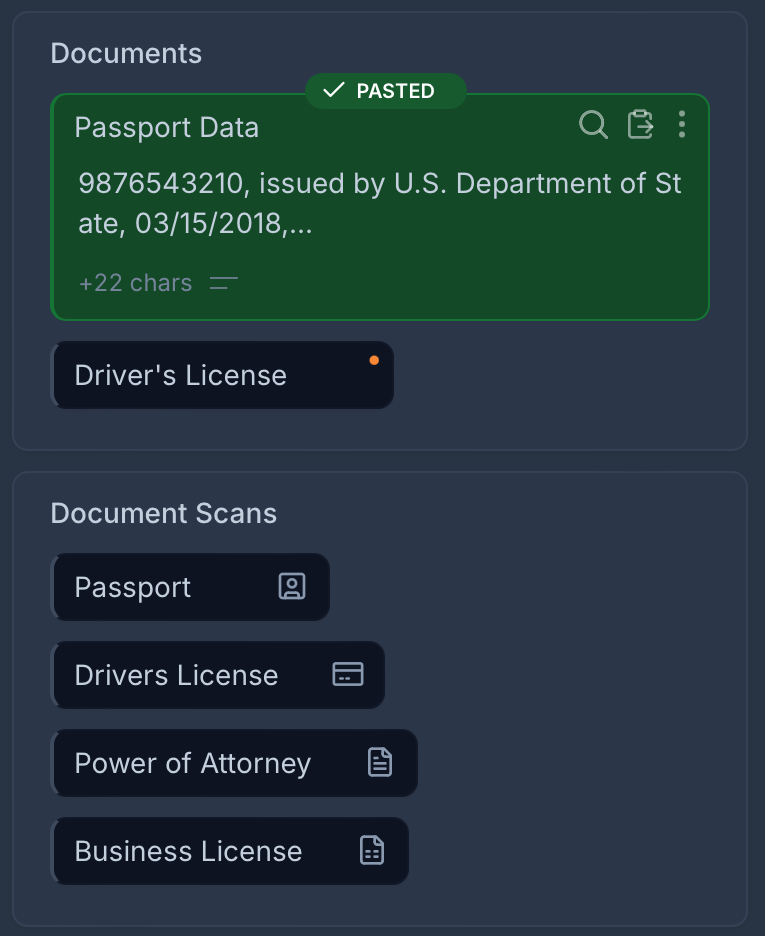
Task: Open the three-dot menu on Passport Data
Action: point(682,125)
